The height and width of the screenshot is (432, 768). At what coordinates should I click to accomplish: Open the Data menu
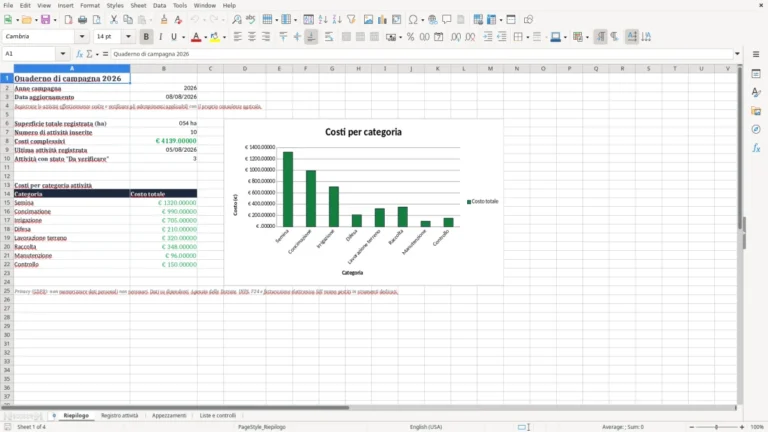tap(159, 5)
